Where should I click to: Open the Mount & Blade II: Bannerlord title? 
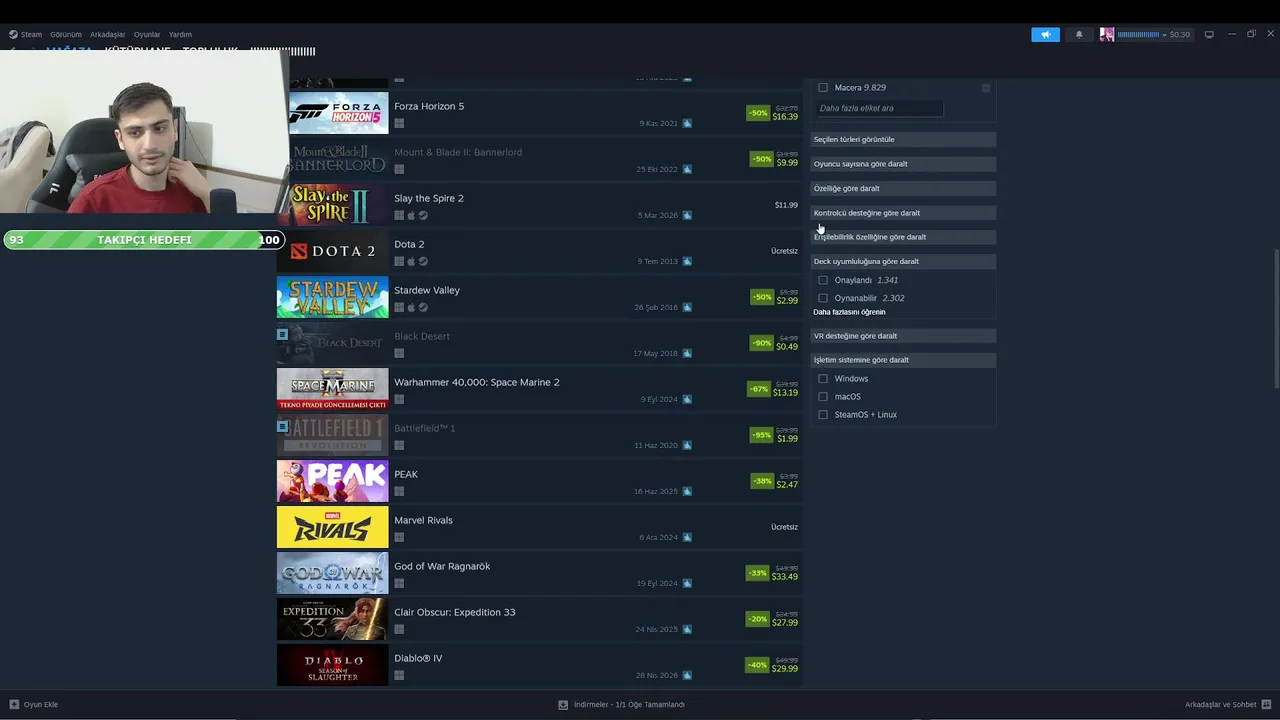pos(458,152)
